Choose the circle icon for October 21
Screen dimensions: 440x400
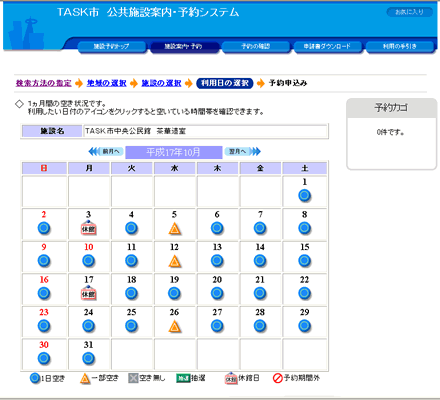pos(260,293)
